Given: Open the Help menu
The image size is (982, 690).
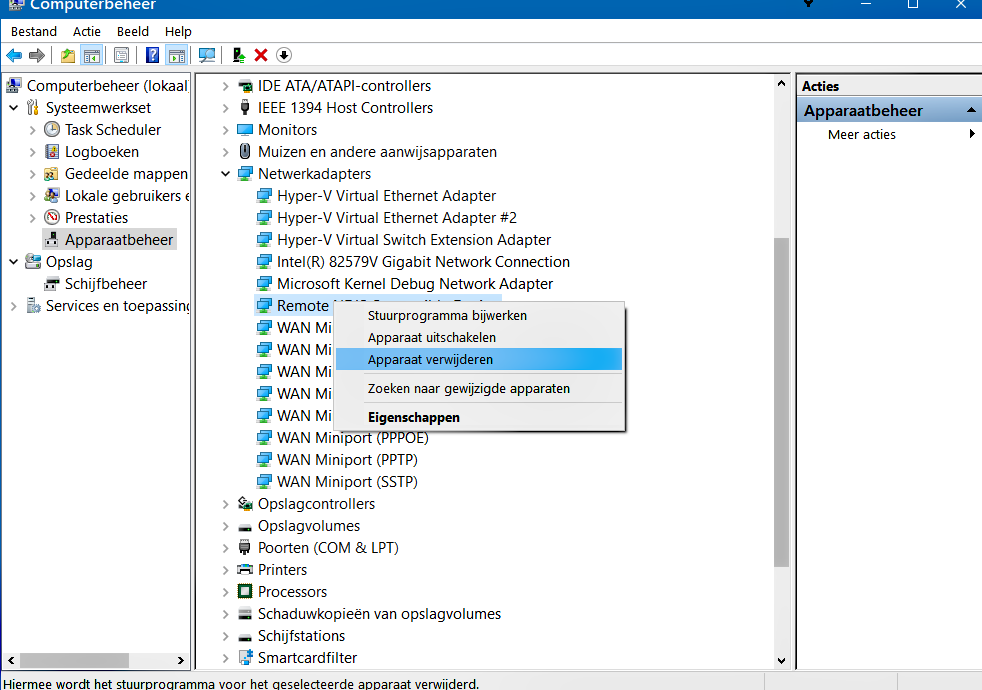Looking at the screenshot, I should tap(178, 31).
